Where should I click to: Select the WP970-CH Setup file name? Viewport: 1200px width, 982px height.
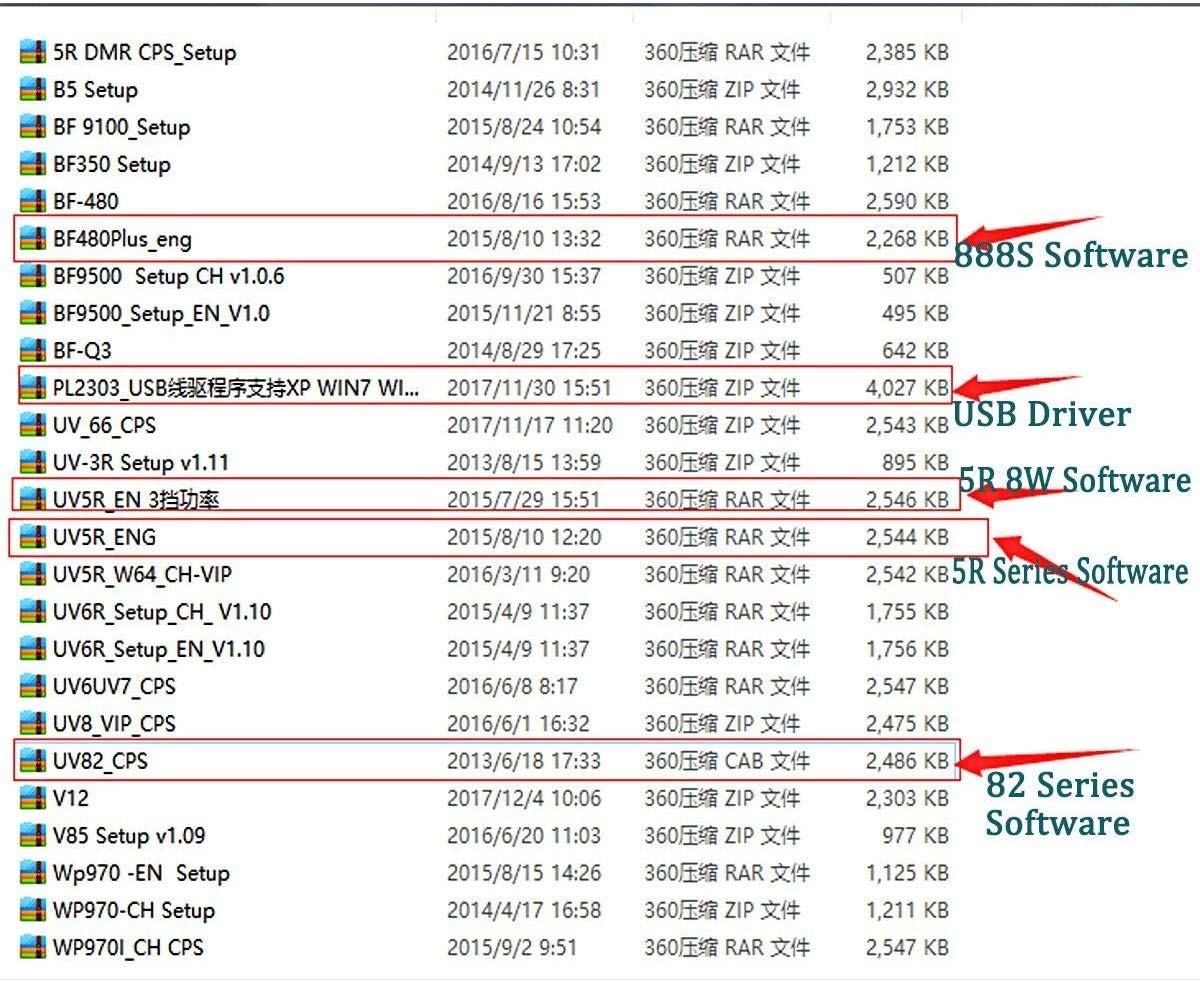[x=134, y=911]
